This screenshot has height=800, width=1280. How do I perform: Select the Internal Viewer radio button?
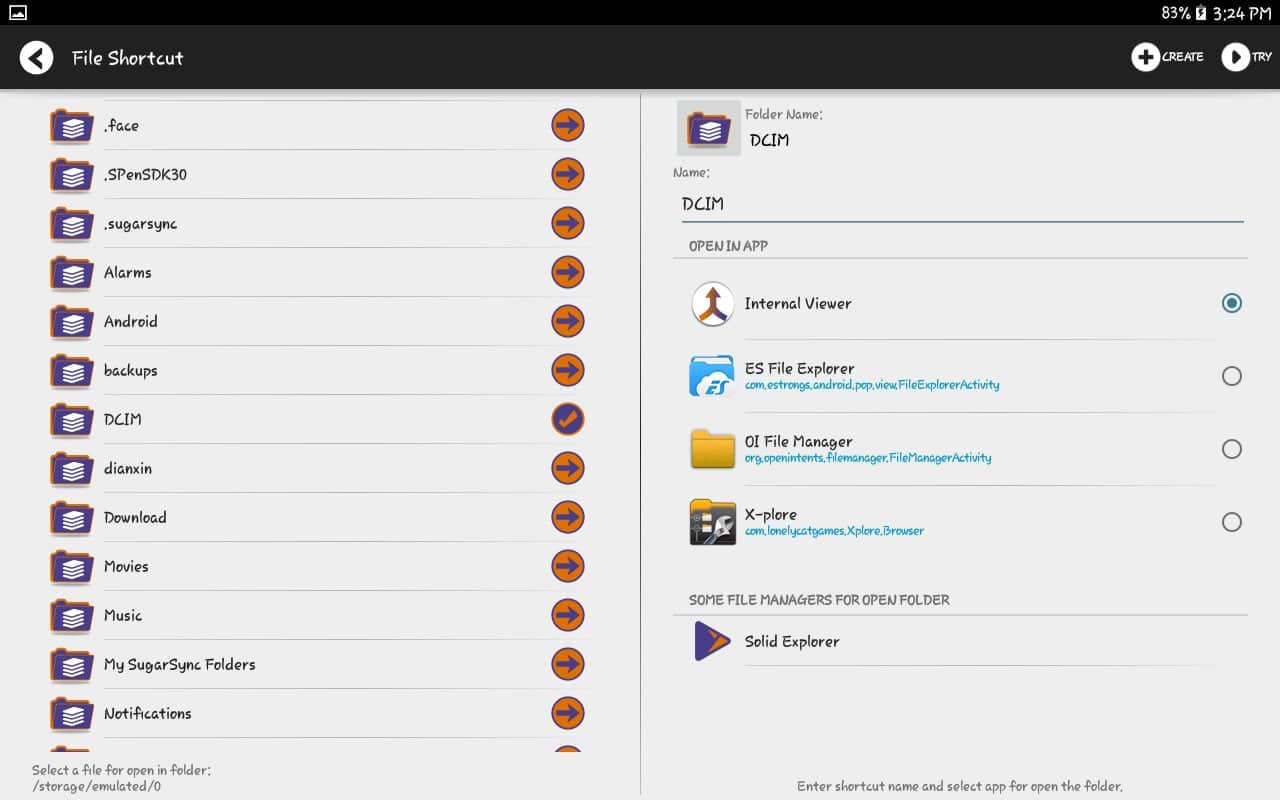click(x=1232, y=303)
